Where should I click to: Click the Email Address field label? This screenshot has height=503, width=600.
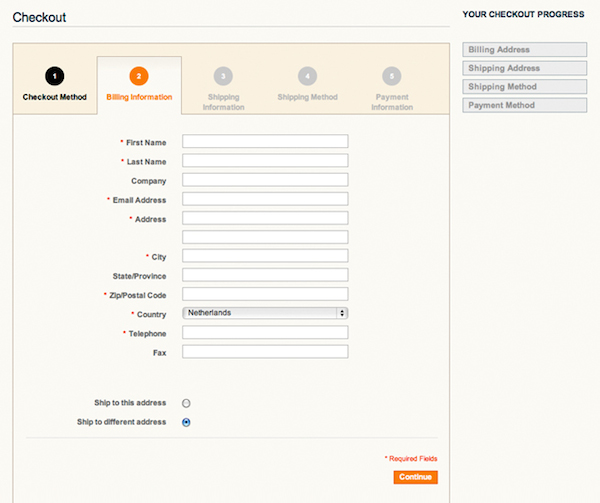tap(139, 200)
